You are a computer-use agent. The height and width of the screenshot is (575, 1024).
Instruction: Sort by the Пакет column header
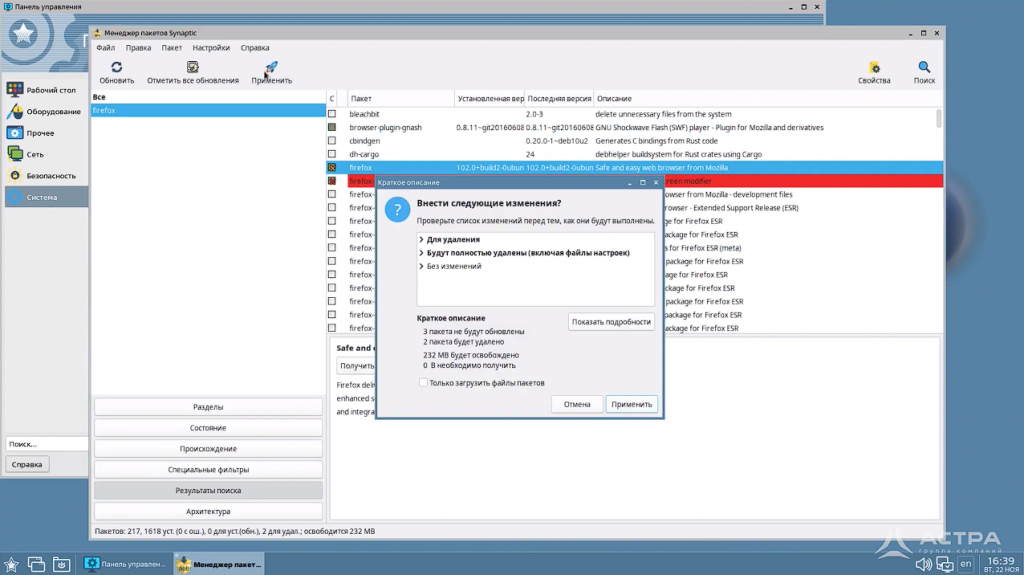point(400,99)
